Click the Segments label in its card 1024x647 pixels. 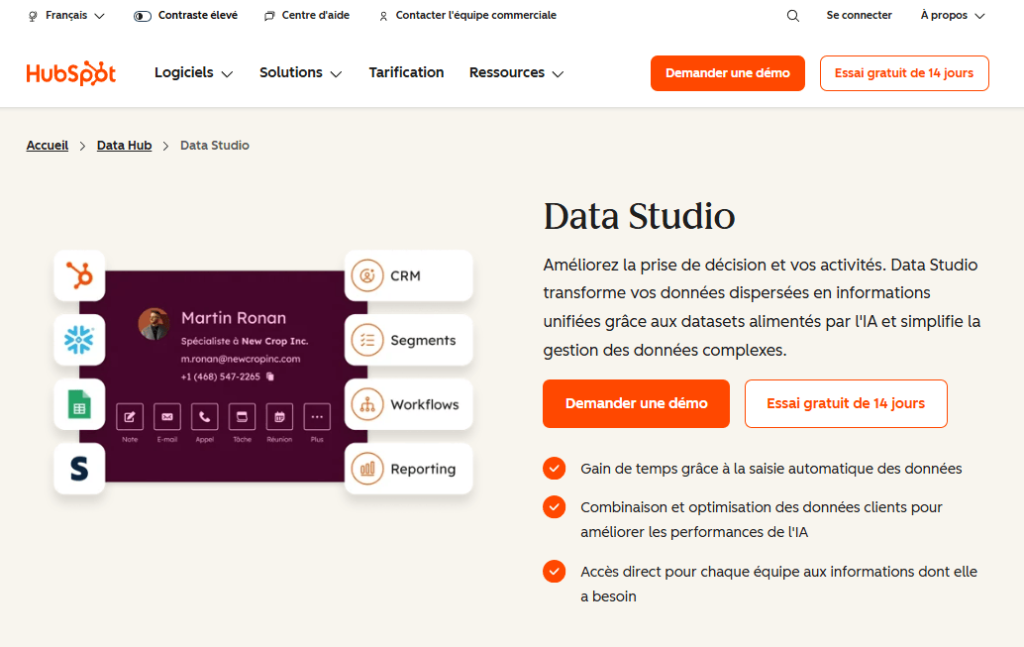point(423,340)
